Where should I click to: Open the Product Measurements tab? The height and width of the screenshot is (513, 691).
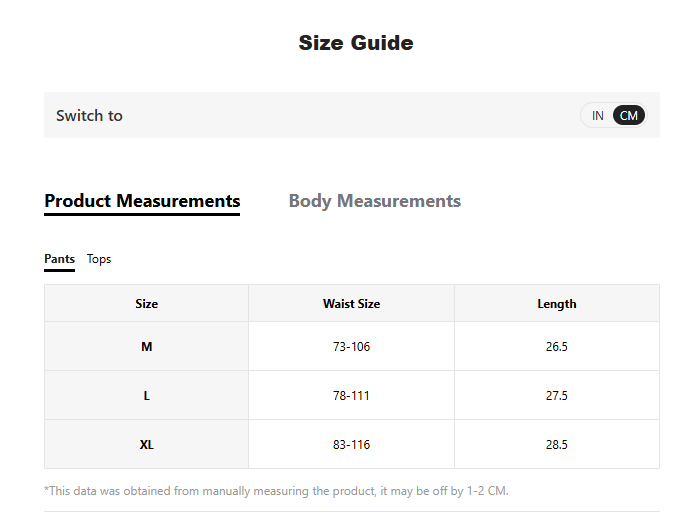pos(142,201)
